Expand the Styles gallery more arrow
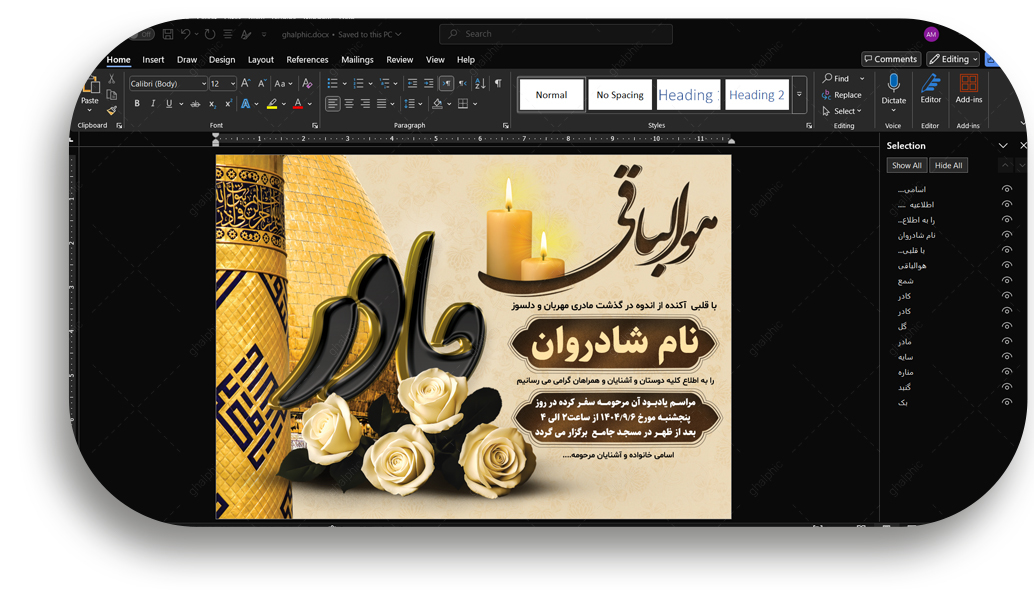The image size is (1034, 602). [799, 95]
